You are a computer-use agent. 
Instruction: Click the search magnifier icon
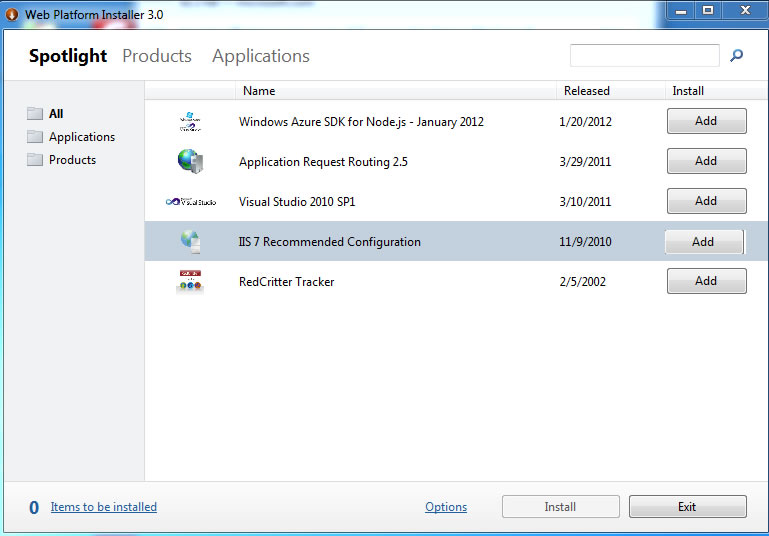[736, 55]
